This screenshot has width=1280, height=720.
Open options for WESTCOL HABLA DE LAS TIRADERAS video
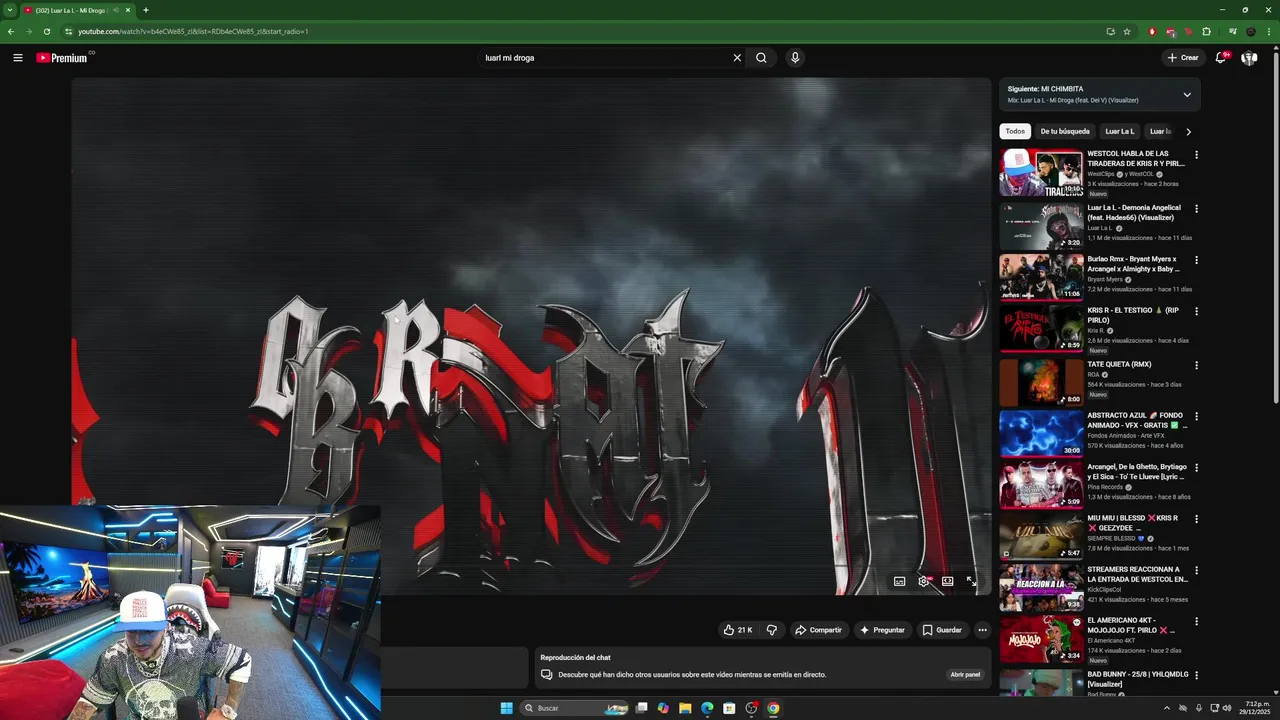pos(1196,155)
